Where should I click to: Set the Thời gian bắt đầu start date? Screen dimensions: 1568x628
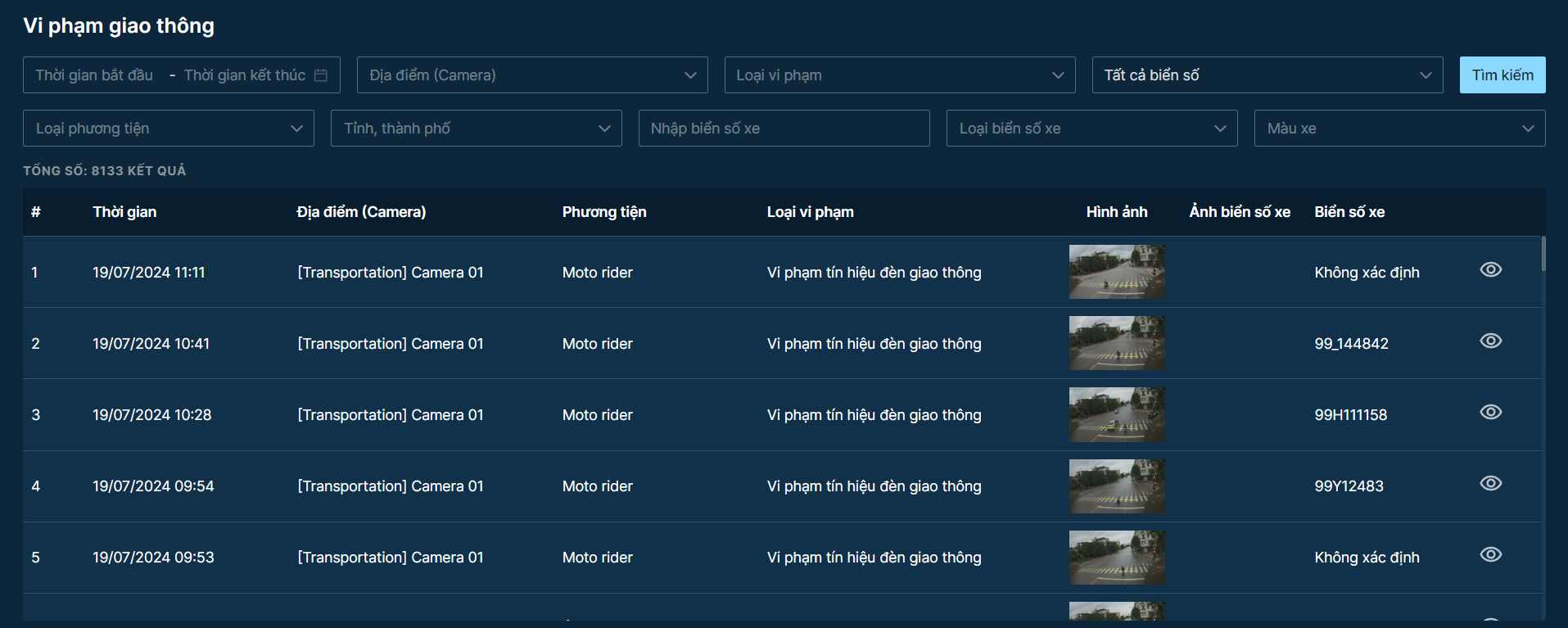pos(94,75)
